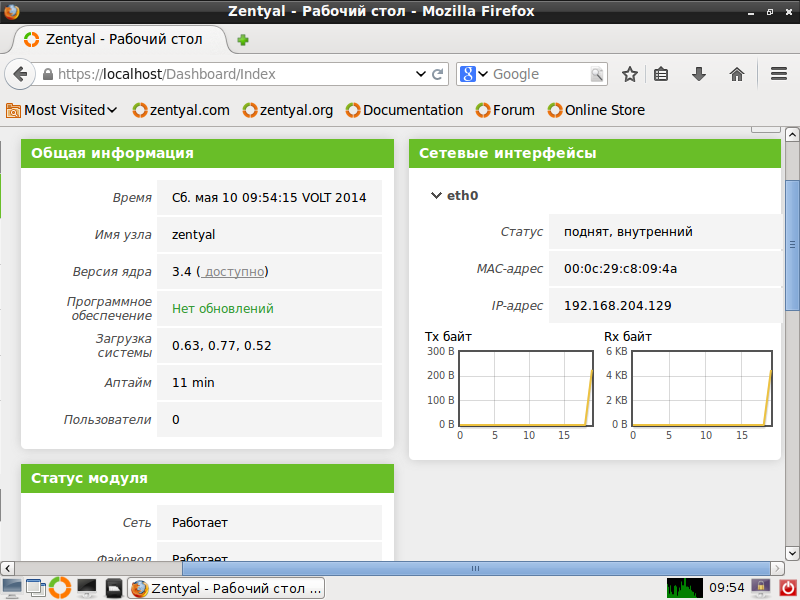
Task: Click the Rx байт traffic graph
Action: click(x=702, y=388)
